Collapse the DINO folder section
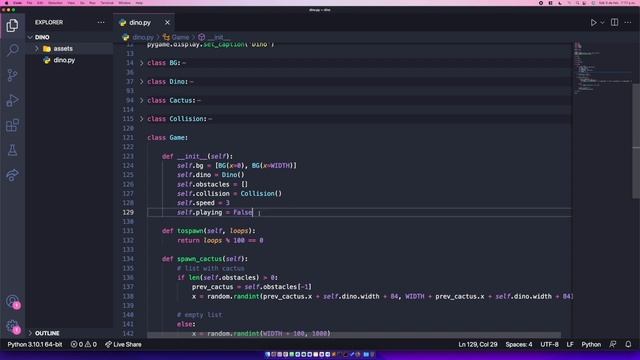Viewport: 640px width, 360px height. pos(30,37)
